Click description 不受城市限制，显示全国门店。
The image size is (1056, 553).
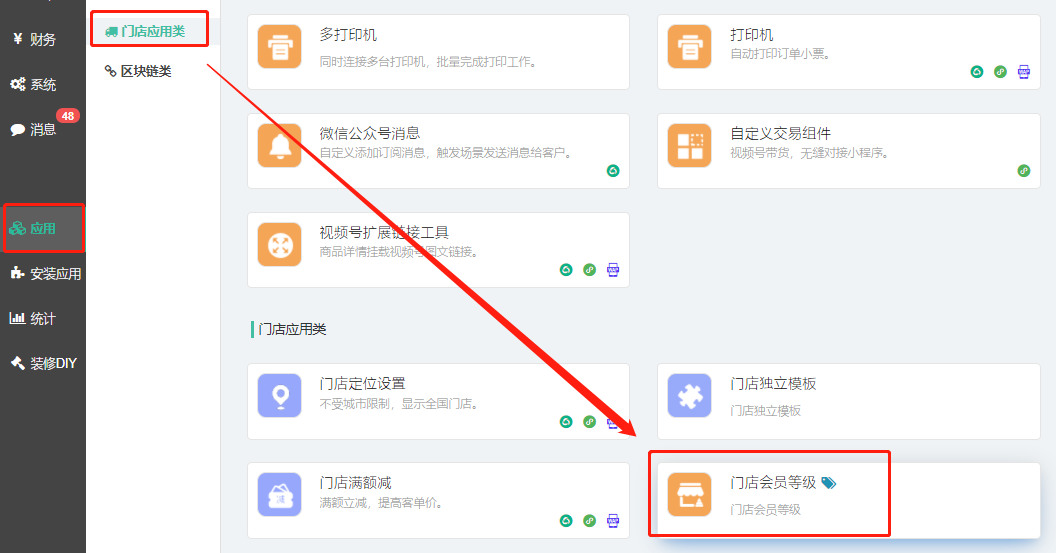point(399,404)
